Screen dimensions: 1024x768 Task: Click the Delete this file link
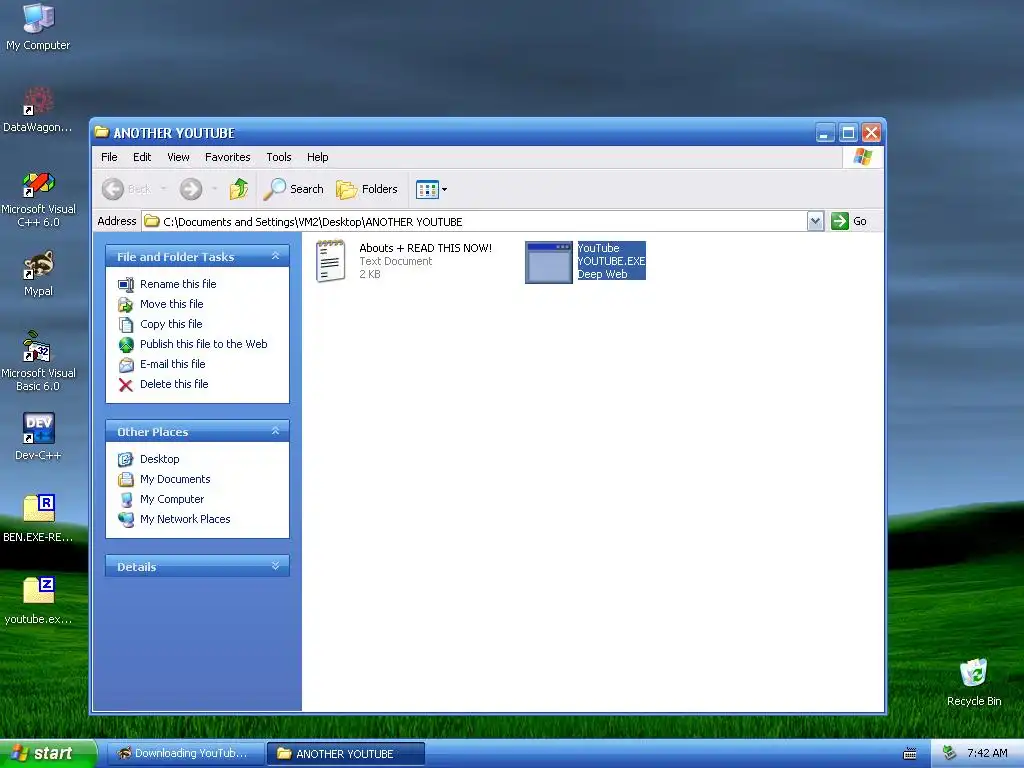[174, 384]
